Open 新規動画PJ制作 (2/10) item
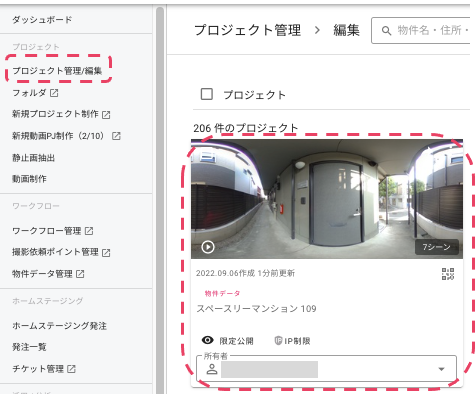The height and width of the screenshot is (394, 475). pyautogui.click(x=58, y=136)
